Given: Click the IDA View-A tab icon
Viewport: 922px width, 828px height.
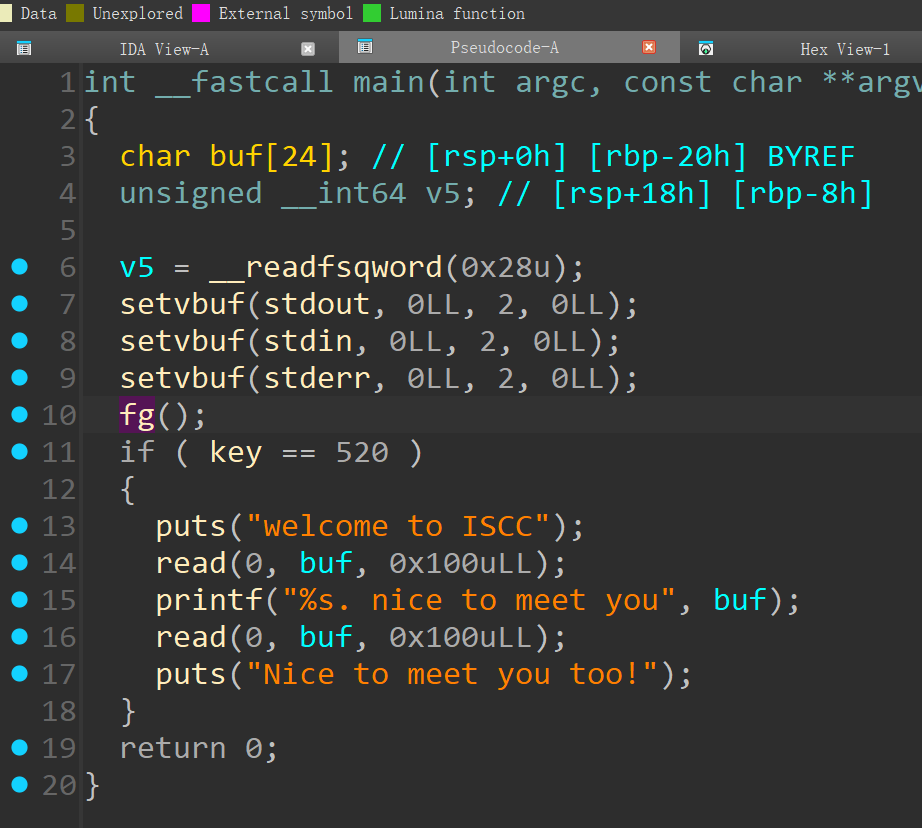Looking at the screenshot, I should (x=24, y=49).
